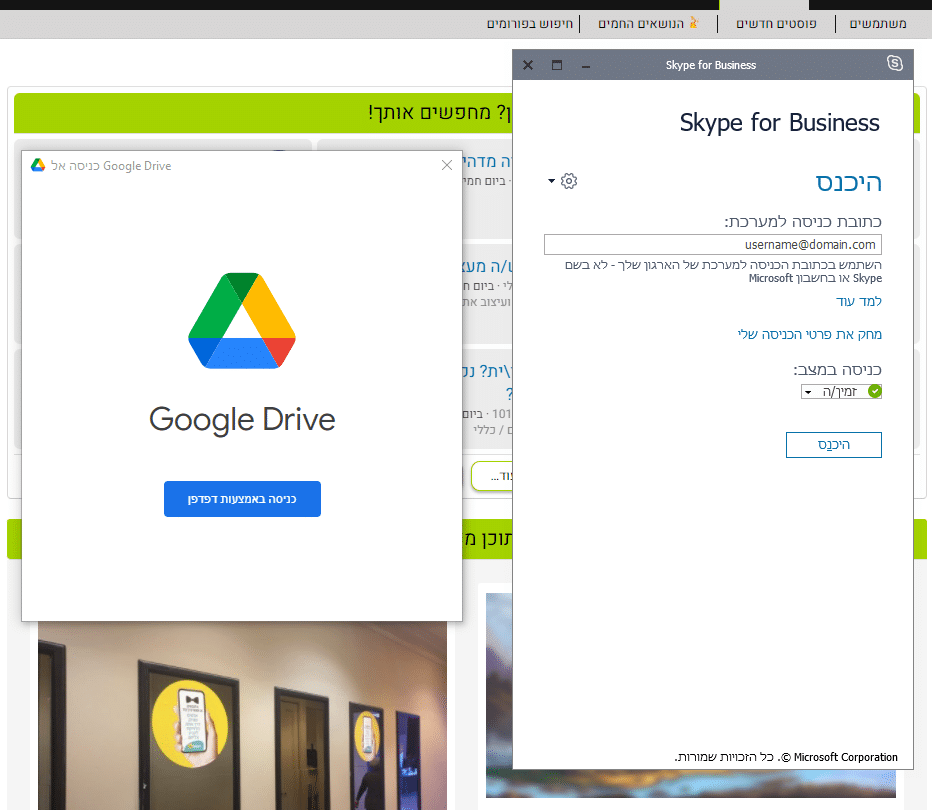Open the 'משתמשים' users menu

click(x=878, y=24)
